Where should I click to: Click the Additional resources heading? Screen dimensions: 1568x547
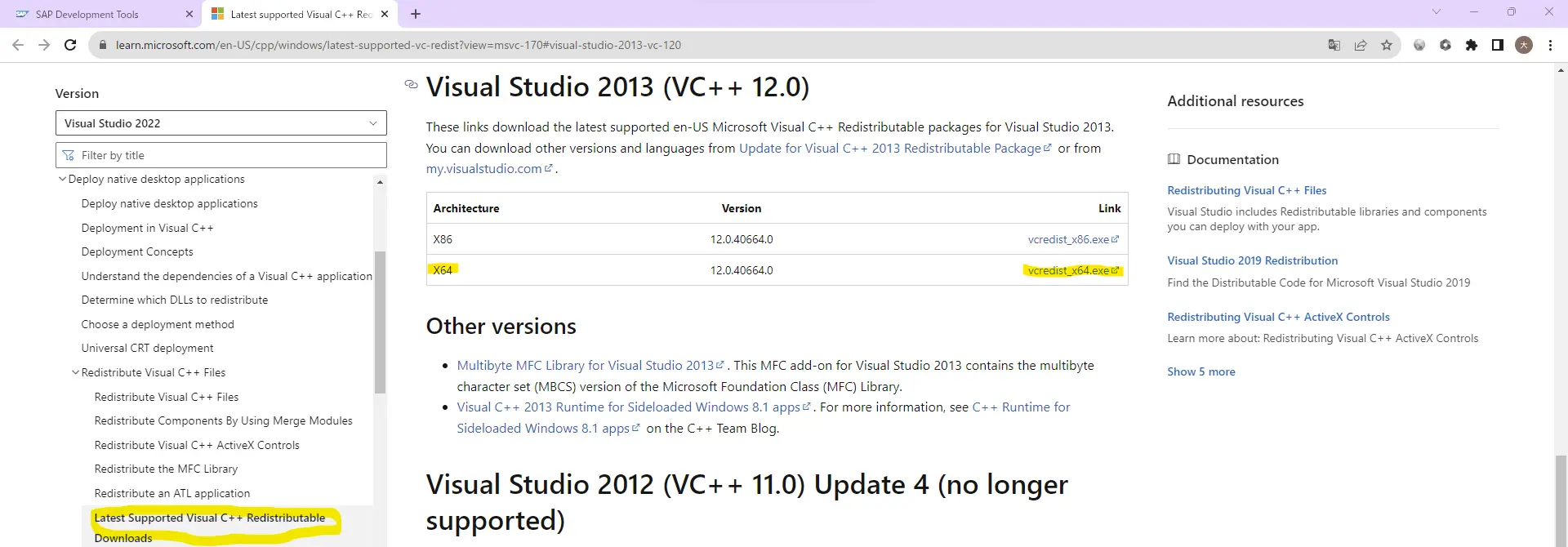click(x=1236, y=101)
